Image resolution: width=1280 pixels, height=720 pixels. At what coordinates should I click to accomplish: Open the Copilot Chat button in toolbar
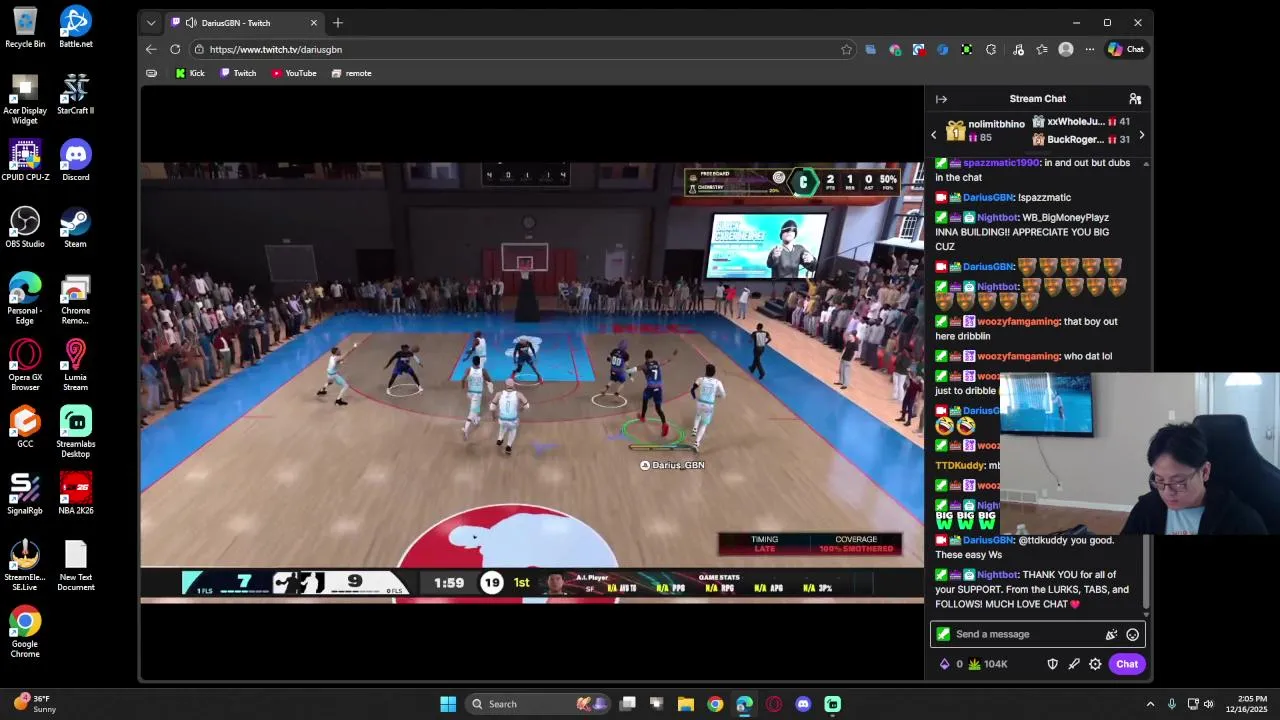pyautogui.click(x=1126, y=49)
